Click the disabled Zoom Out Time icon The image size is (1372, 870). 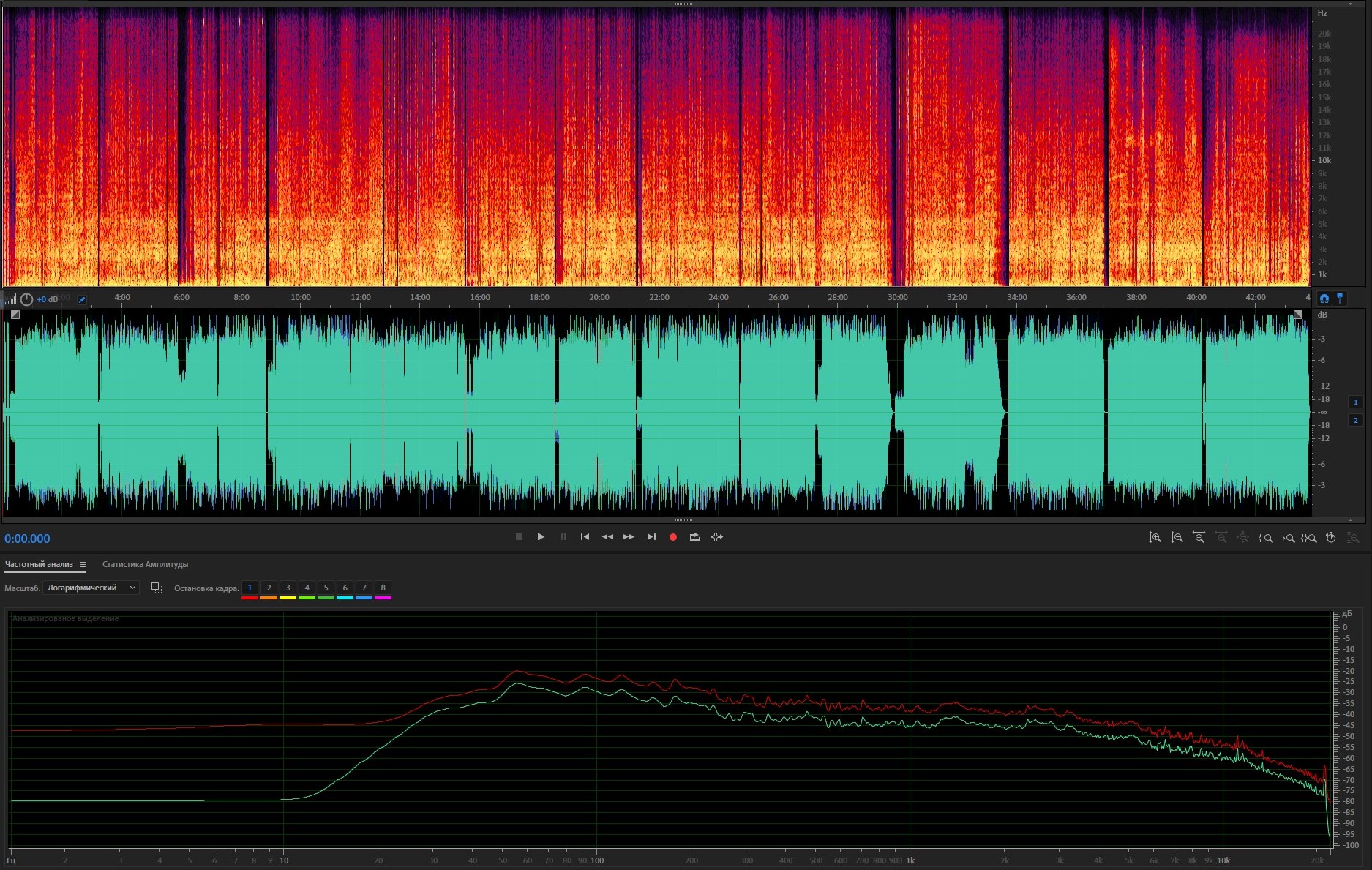(x=1221, y=538)
